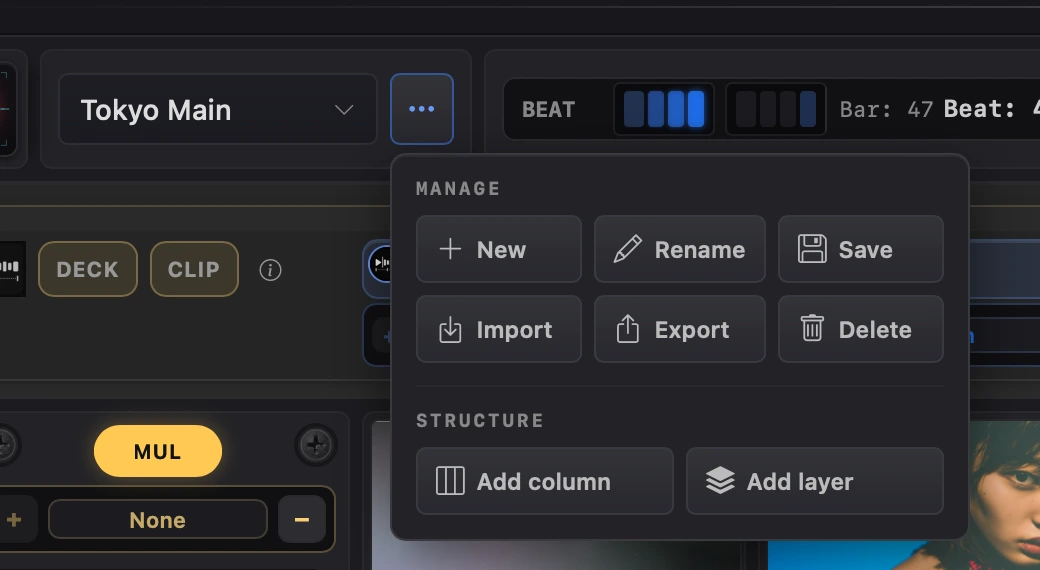The height and width of the screenshot is (570, 1040).
Task: Delete the composition
Action: pos(861,330)
